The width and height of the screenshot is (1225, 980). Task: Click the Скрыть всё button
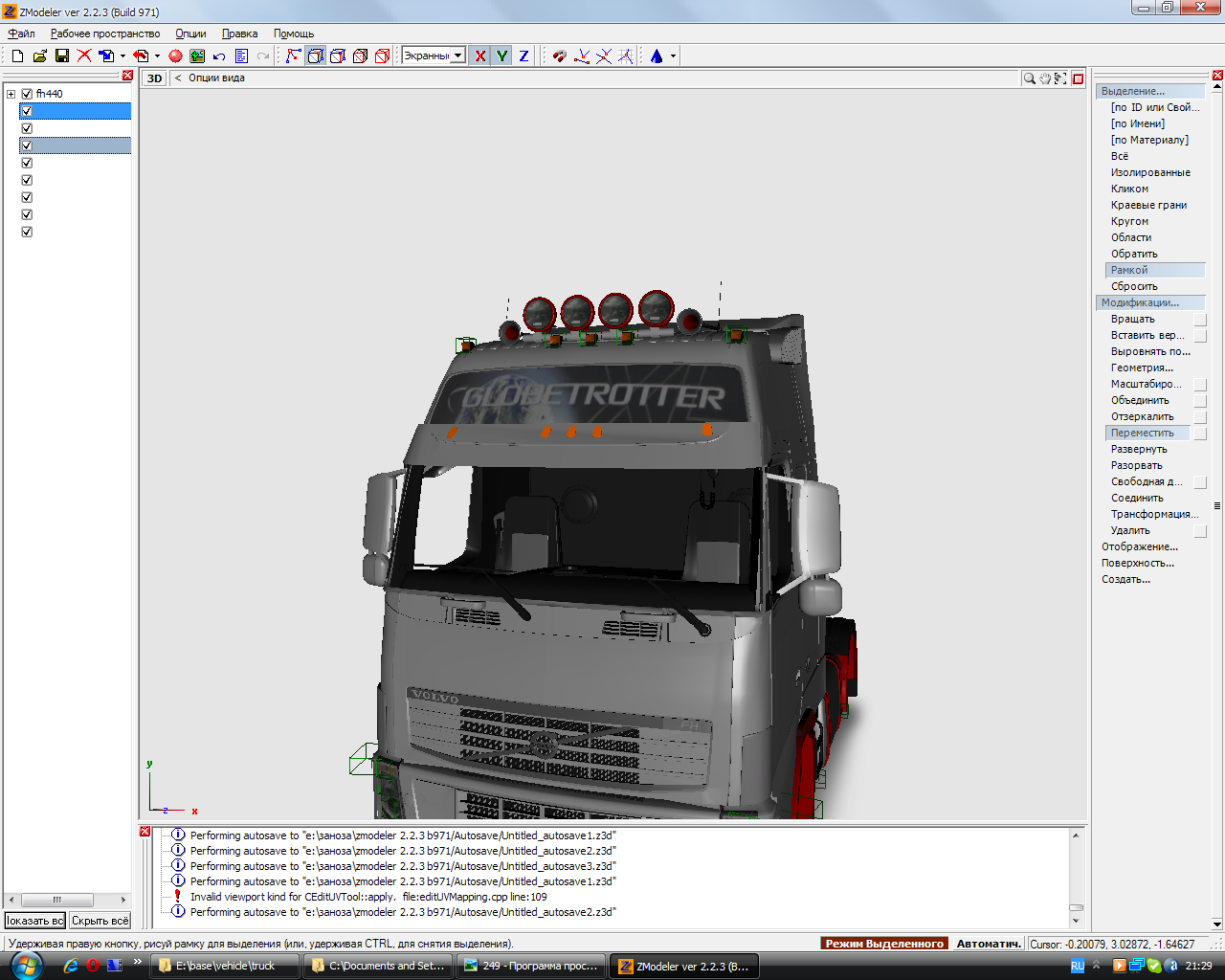100,921
